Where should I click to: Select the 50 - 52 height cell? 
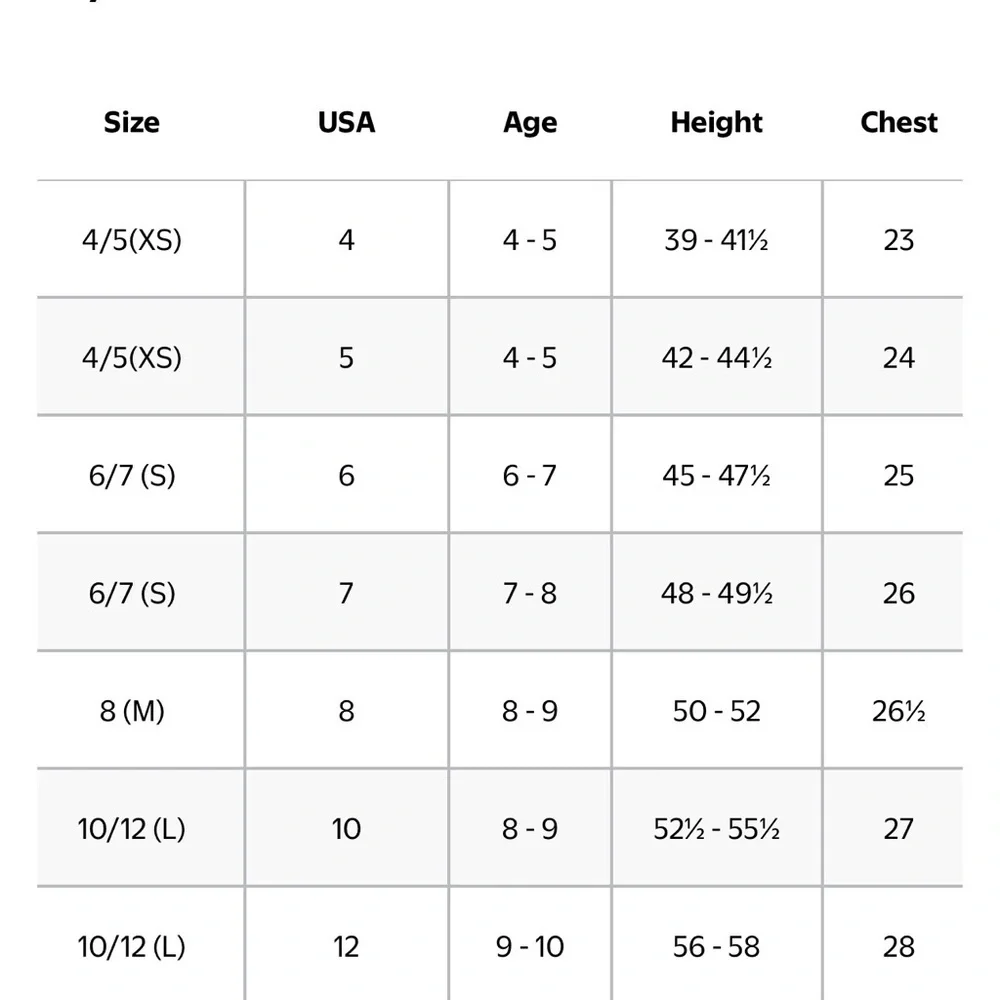[716, 710]
